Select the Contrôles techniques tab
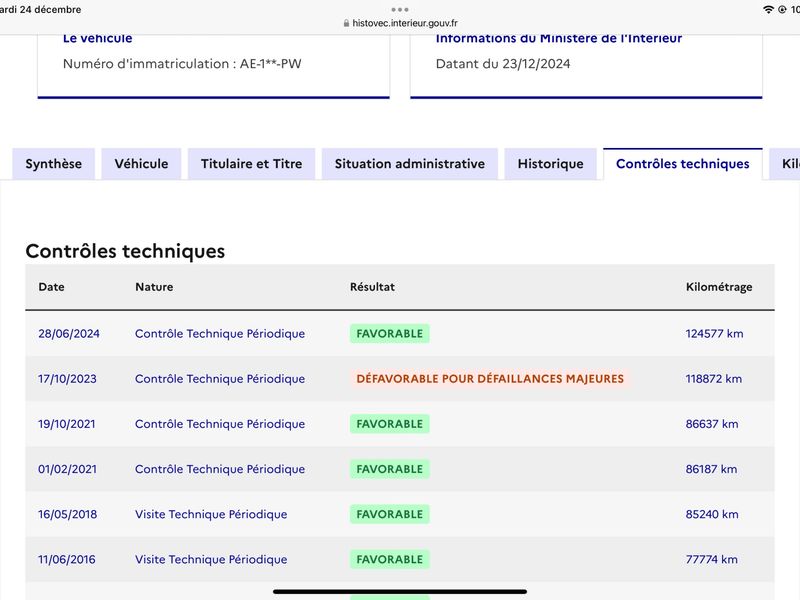 tap(683, 164)
